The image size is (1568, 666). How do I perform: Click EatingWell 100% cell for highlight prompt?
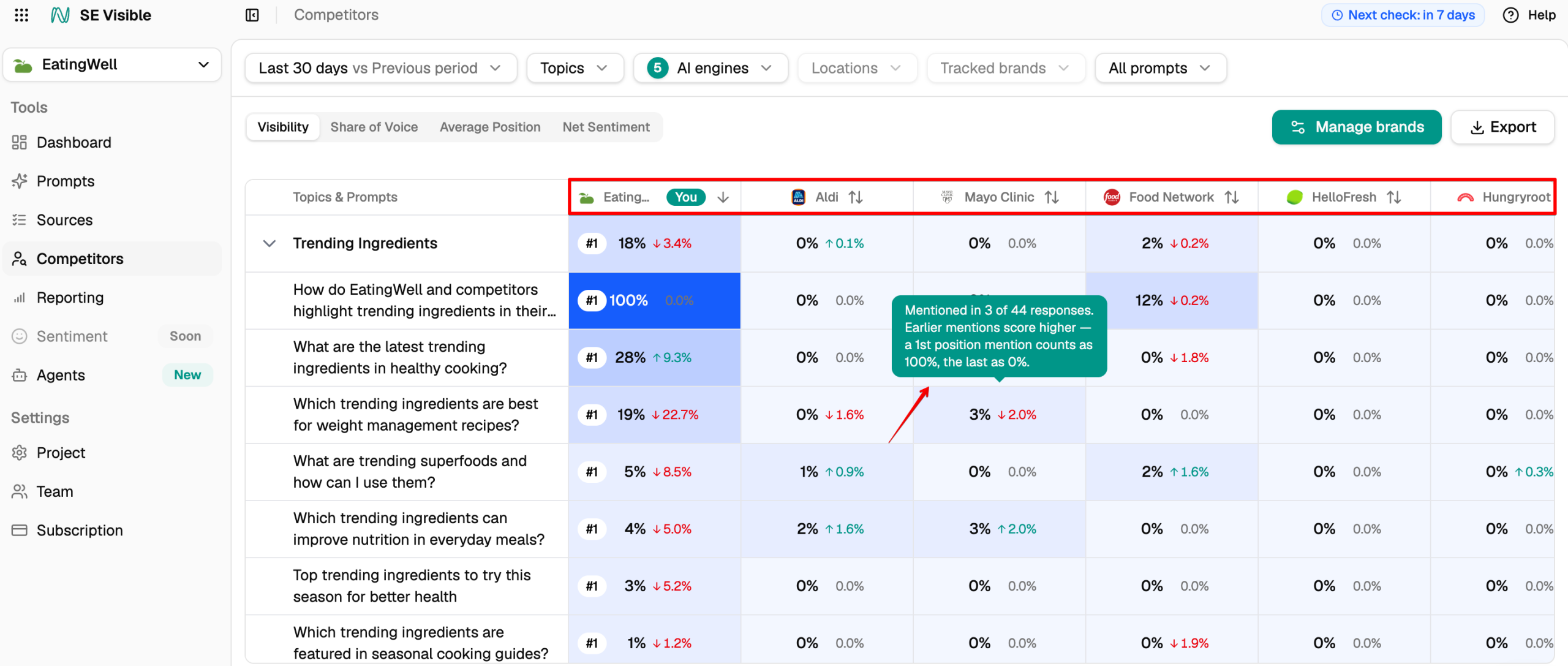click(654, 300)
